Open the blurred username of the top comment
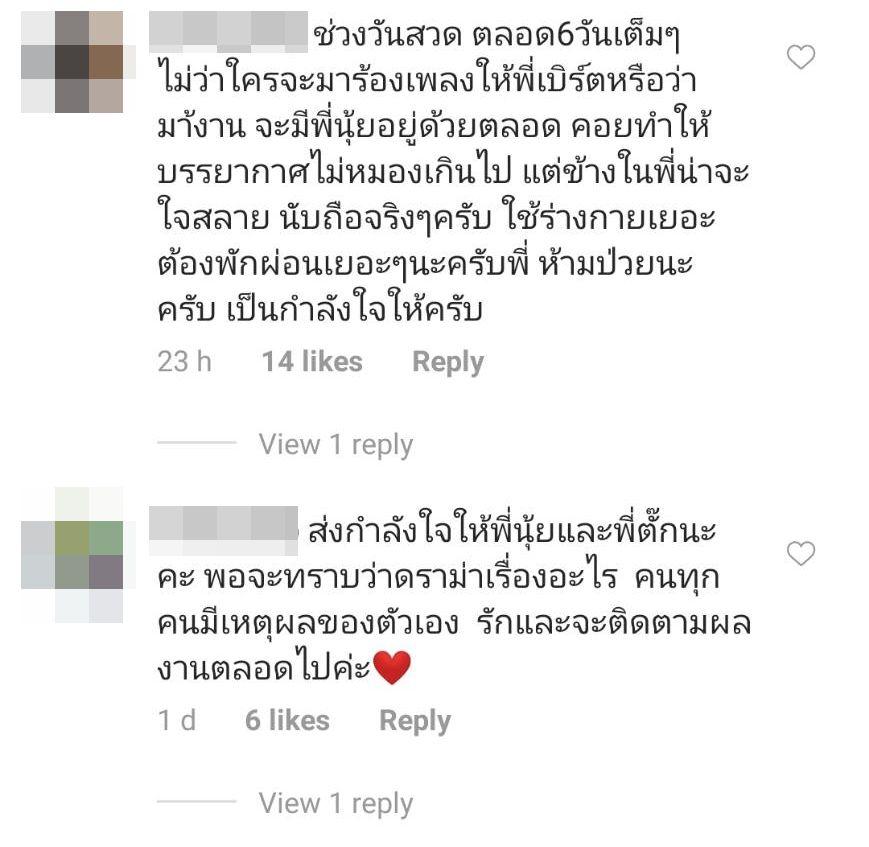The height and width of the screenshot is (847, 869). pos(228,32)
